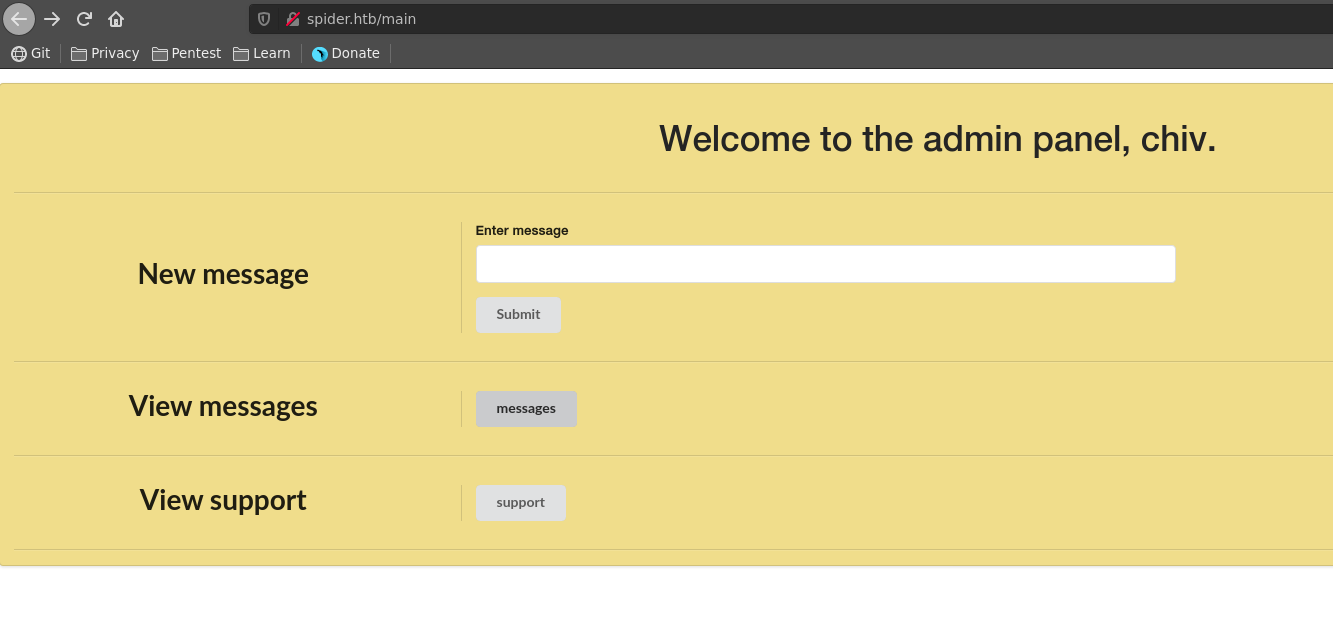Open messages with the messages button

pos(526,409)
